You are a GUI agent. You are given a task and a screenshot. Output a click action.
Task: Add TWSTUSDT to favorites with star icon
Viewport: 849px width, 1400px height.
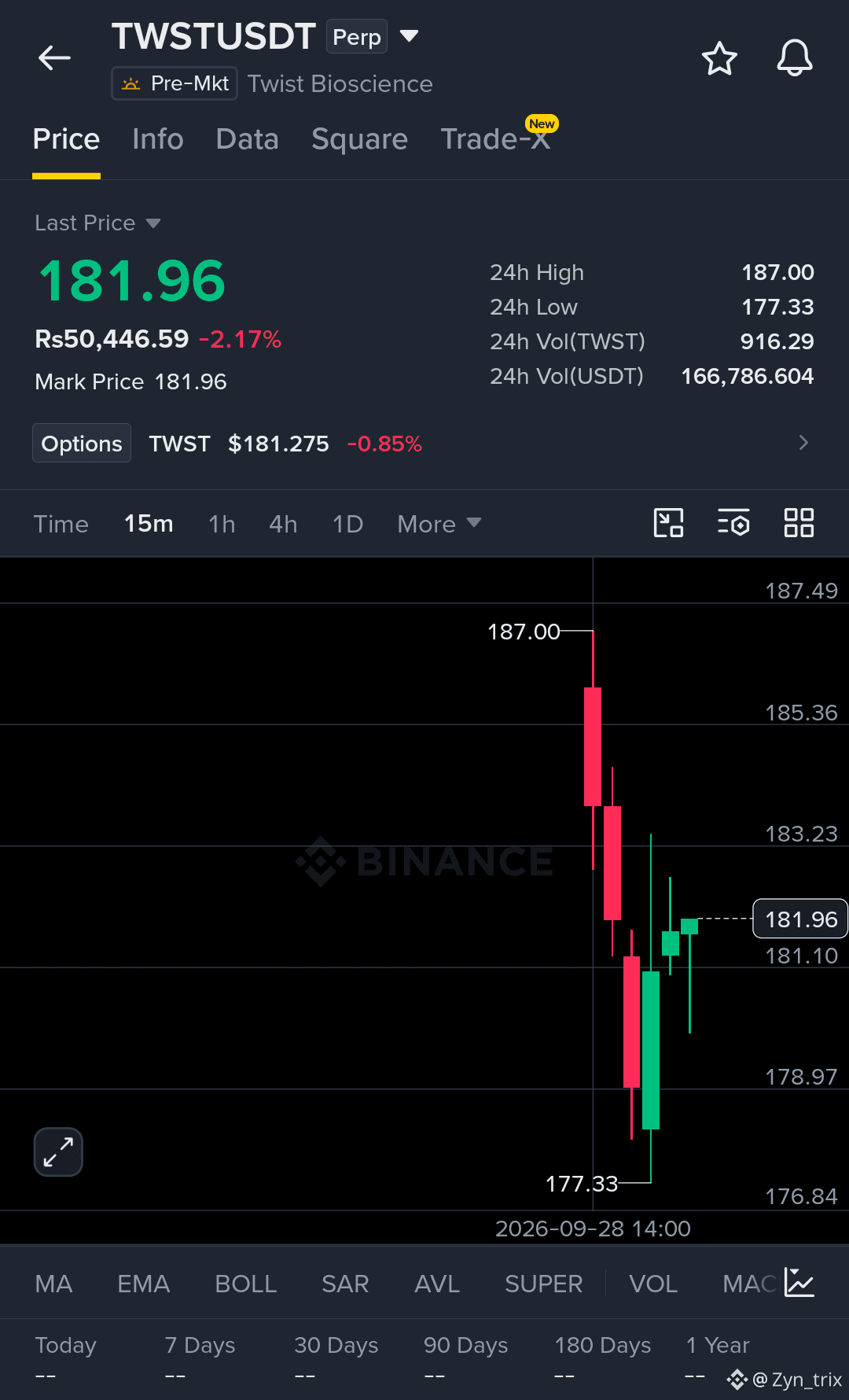719,58
